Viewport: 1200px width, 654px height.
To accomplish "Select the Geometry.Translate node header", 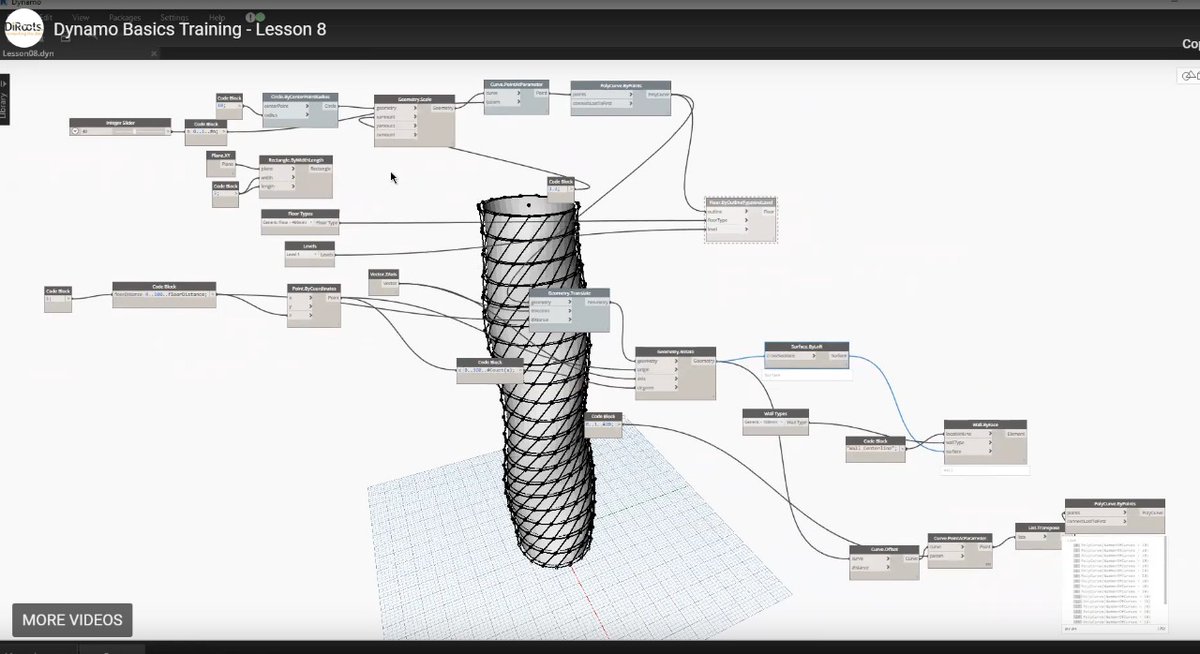I will point(569,294).
